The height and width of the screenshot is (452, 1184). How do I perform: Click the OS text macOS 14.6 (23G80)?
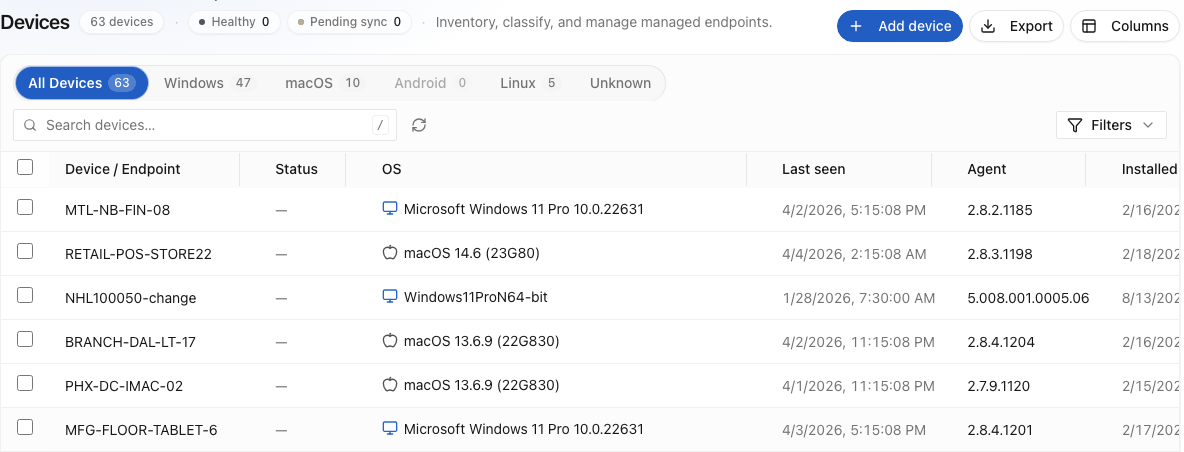click(472, 254)
